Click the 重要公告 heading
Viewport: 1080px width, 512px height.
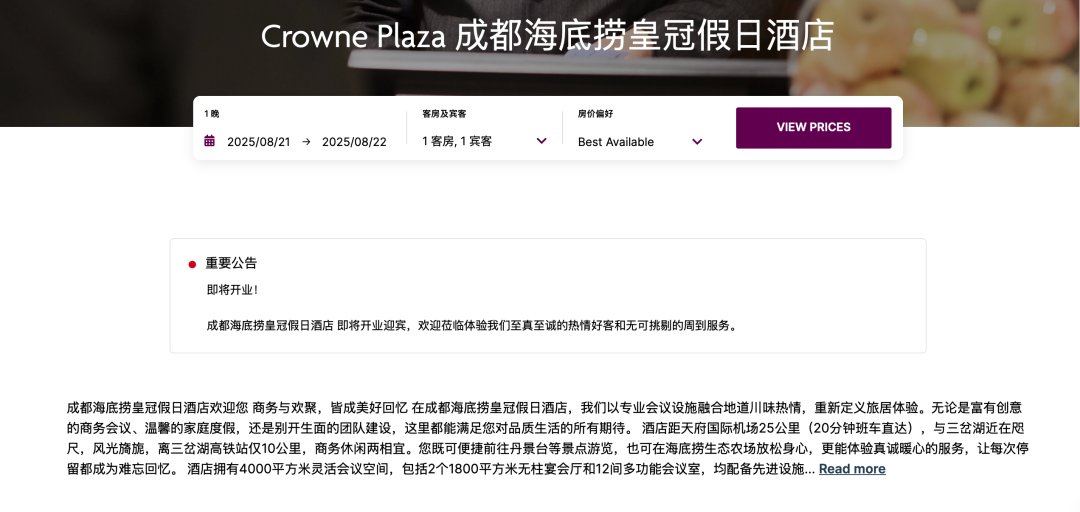[x=231, y=263]
